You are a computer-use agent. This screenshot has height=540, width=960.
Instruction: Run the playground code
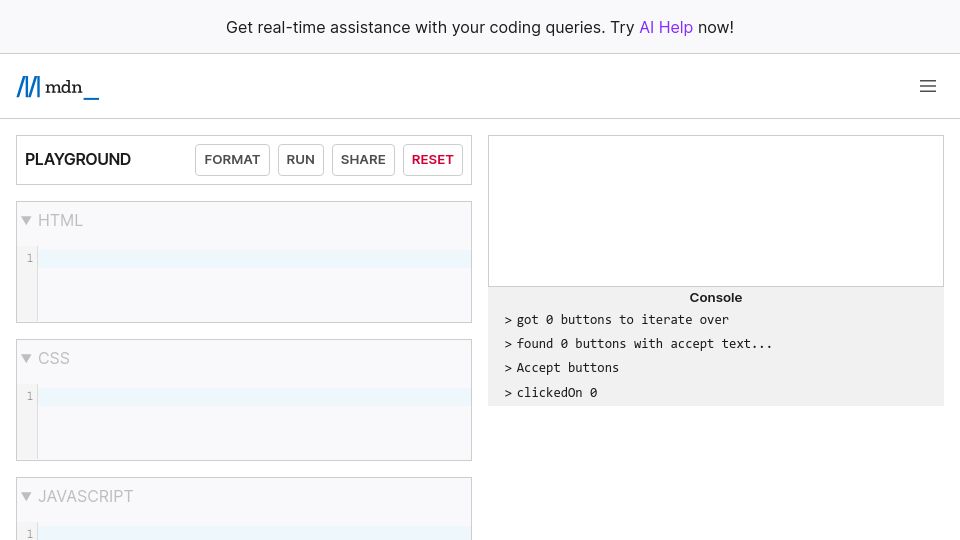[x=301, y=160]
